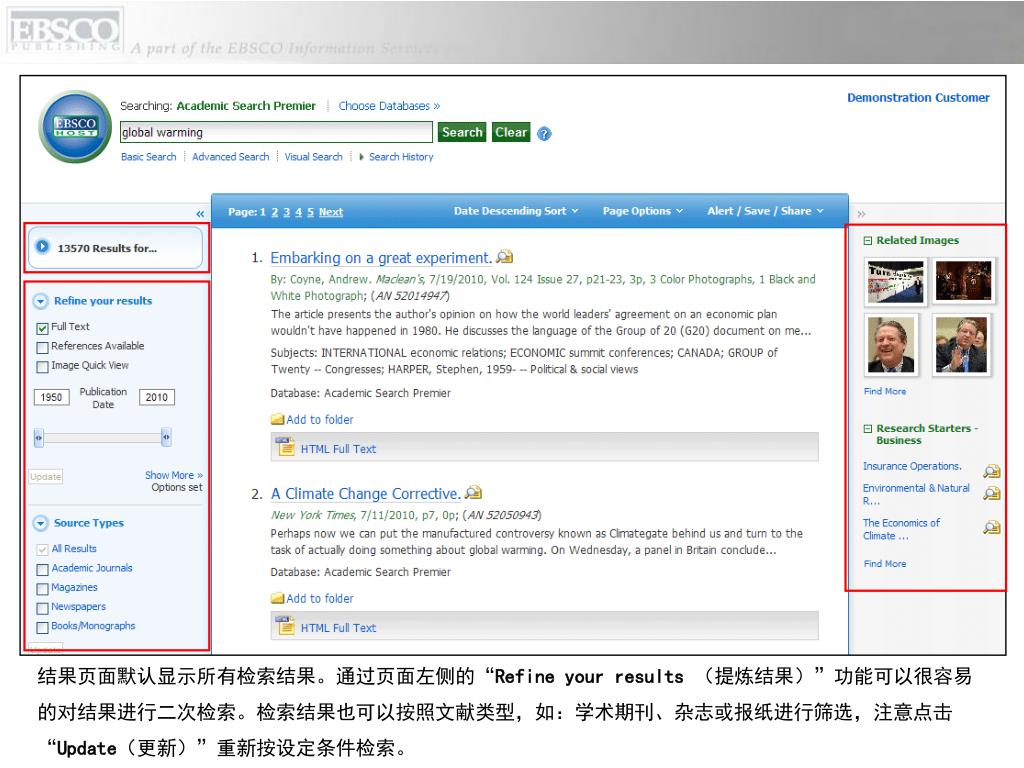
Task: Expand Search History panel
Action: 396,157
